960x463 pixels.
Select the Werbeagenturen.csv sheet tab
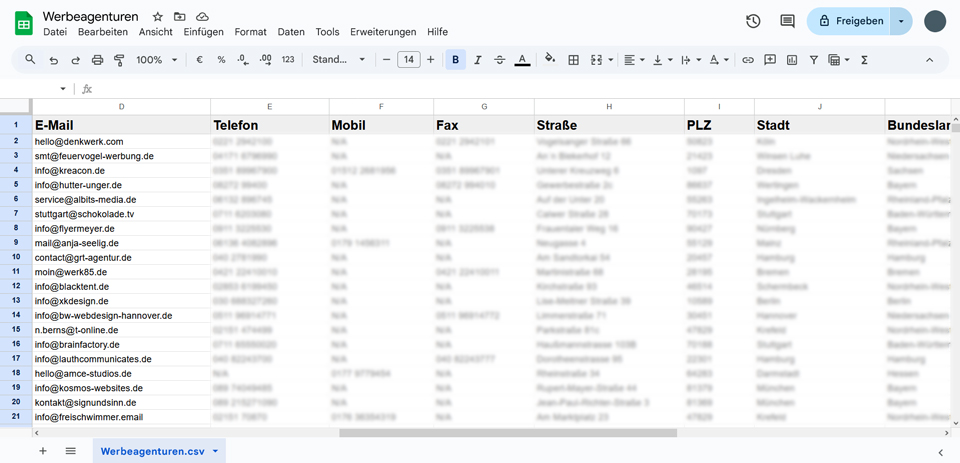[159, 451]
